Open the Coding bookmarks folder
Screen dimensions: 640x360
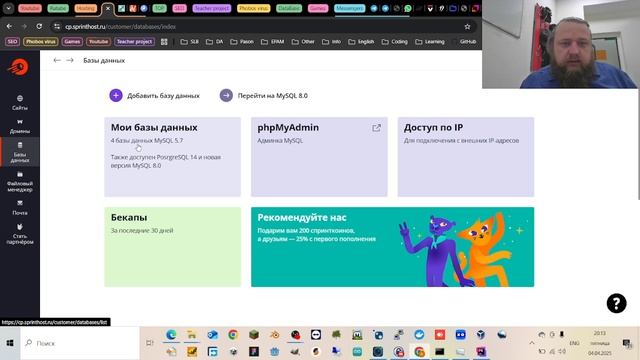coord(395,42)
